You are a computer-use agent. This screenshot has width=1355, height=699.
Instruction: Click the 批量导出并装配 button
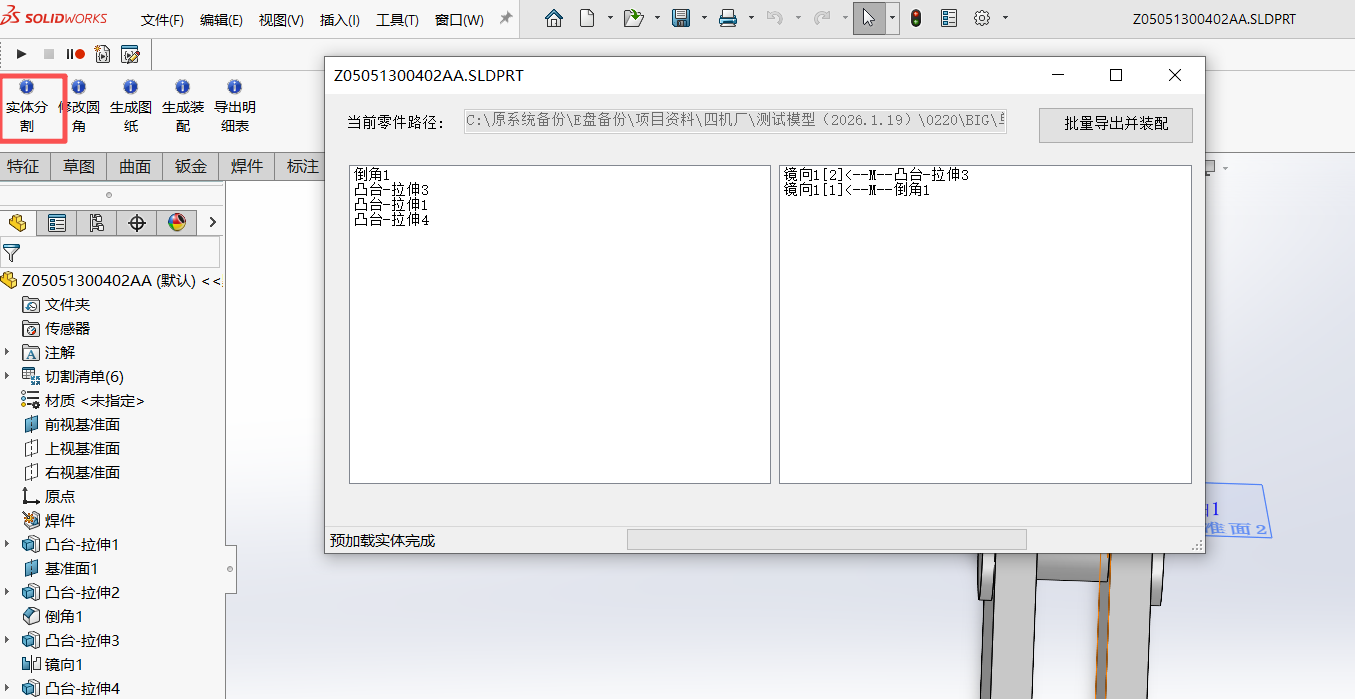point(1116,124)
